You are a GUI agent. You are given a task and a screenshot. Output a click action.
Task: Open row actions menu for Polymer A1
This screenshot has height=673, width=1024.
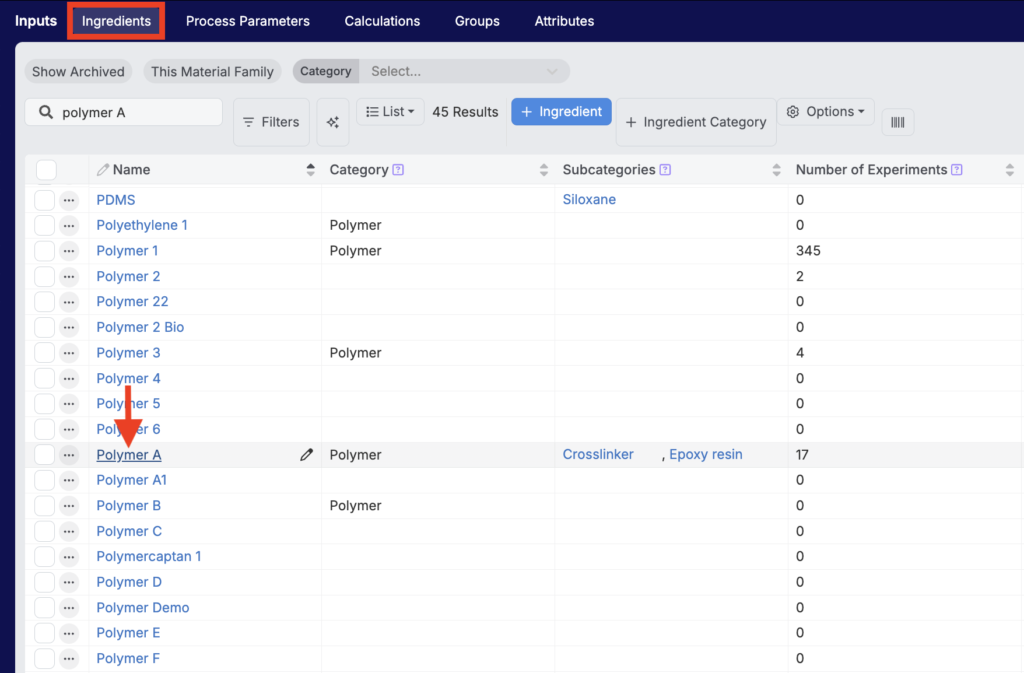[x=69, y=480]
